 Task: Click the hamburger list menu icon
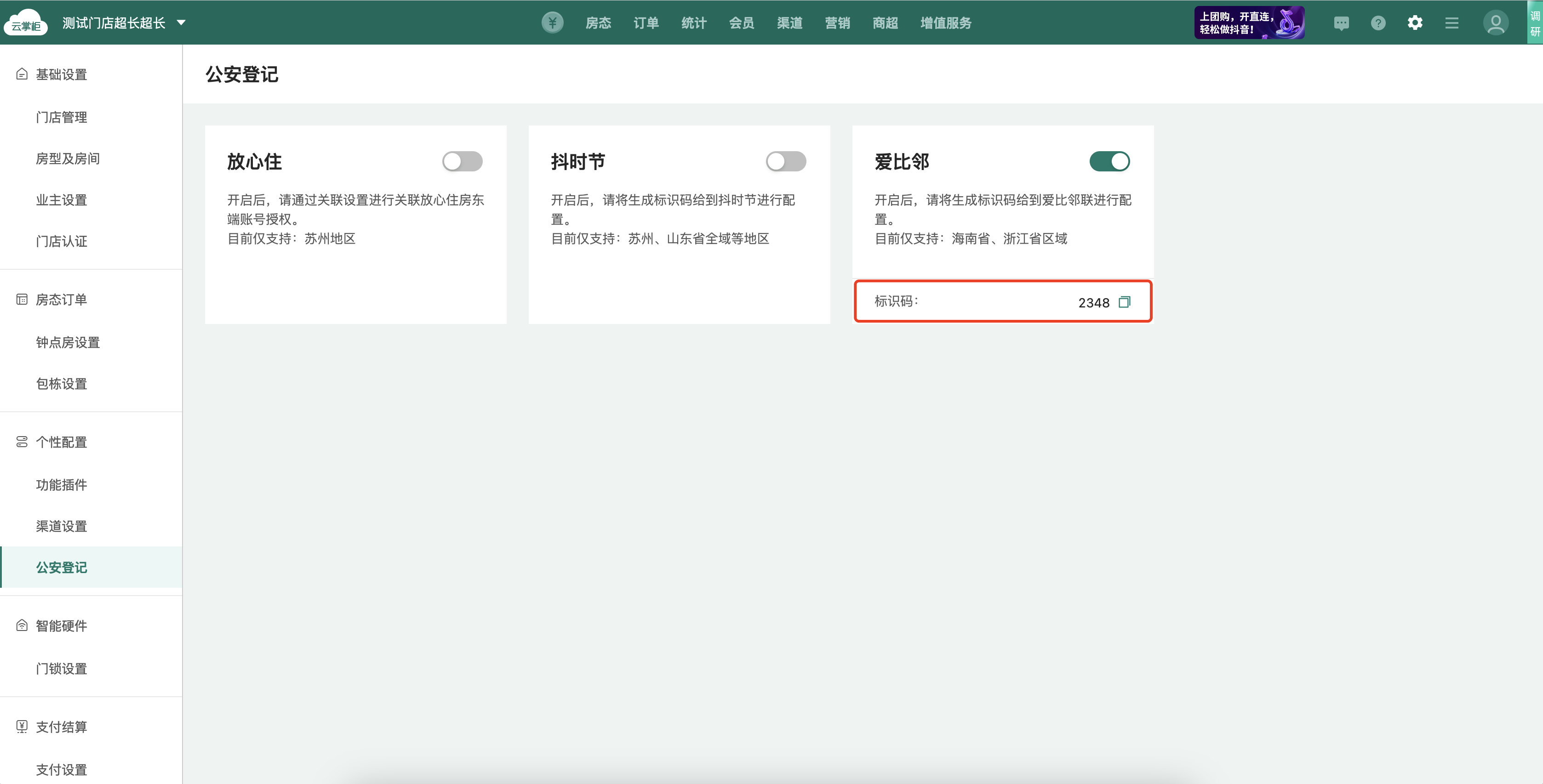1452,23
